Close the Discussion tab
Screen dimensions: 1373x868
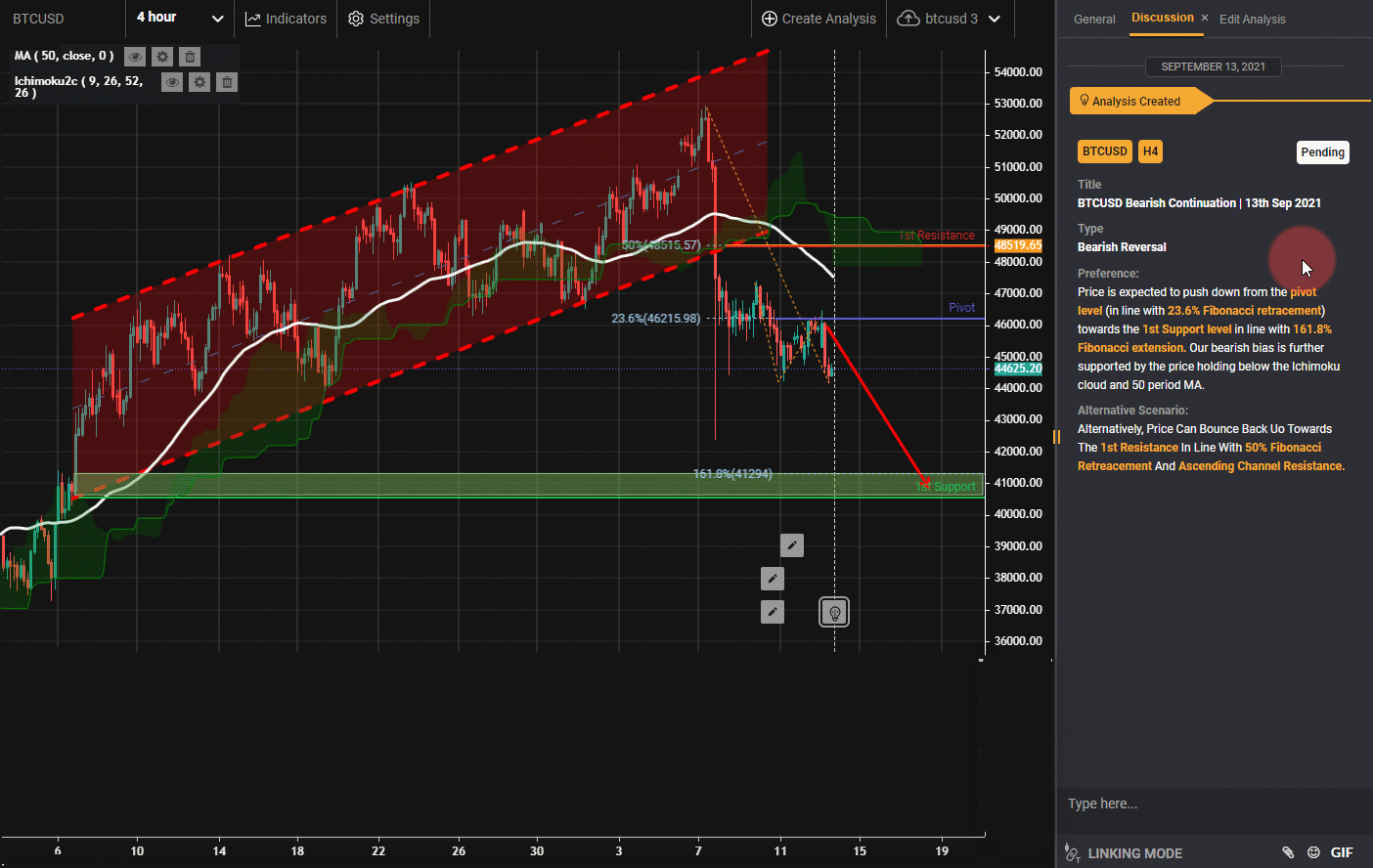(1205, 18)
